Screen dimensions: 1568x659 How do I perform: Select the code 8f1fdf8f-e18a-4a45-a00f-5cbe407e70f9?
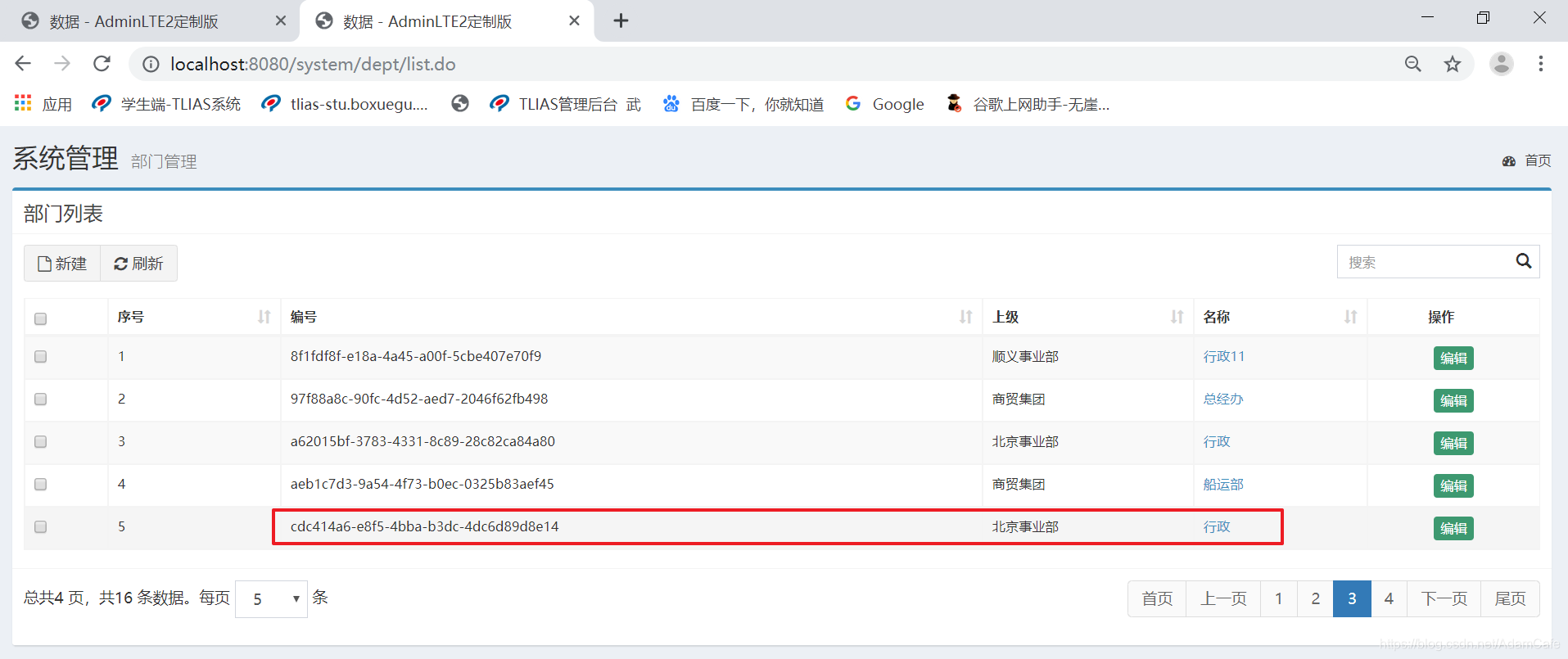416,356
